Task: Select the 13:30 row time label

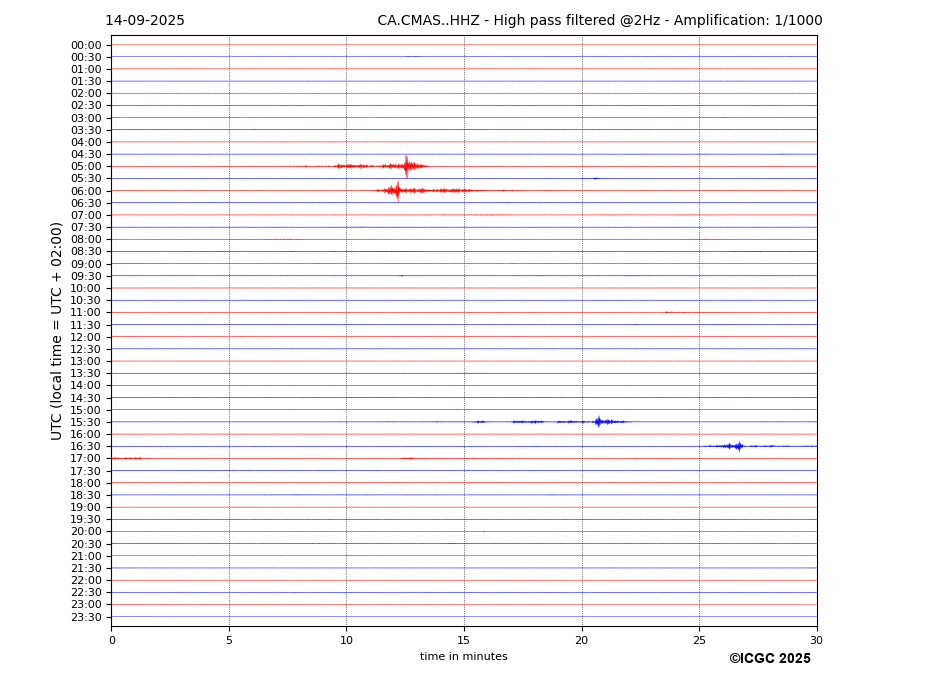Action: tap(86, 373)
